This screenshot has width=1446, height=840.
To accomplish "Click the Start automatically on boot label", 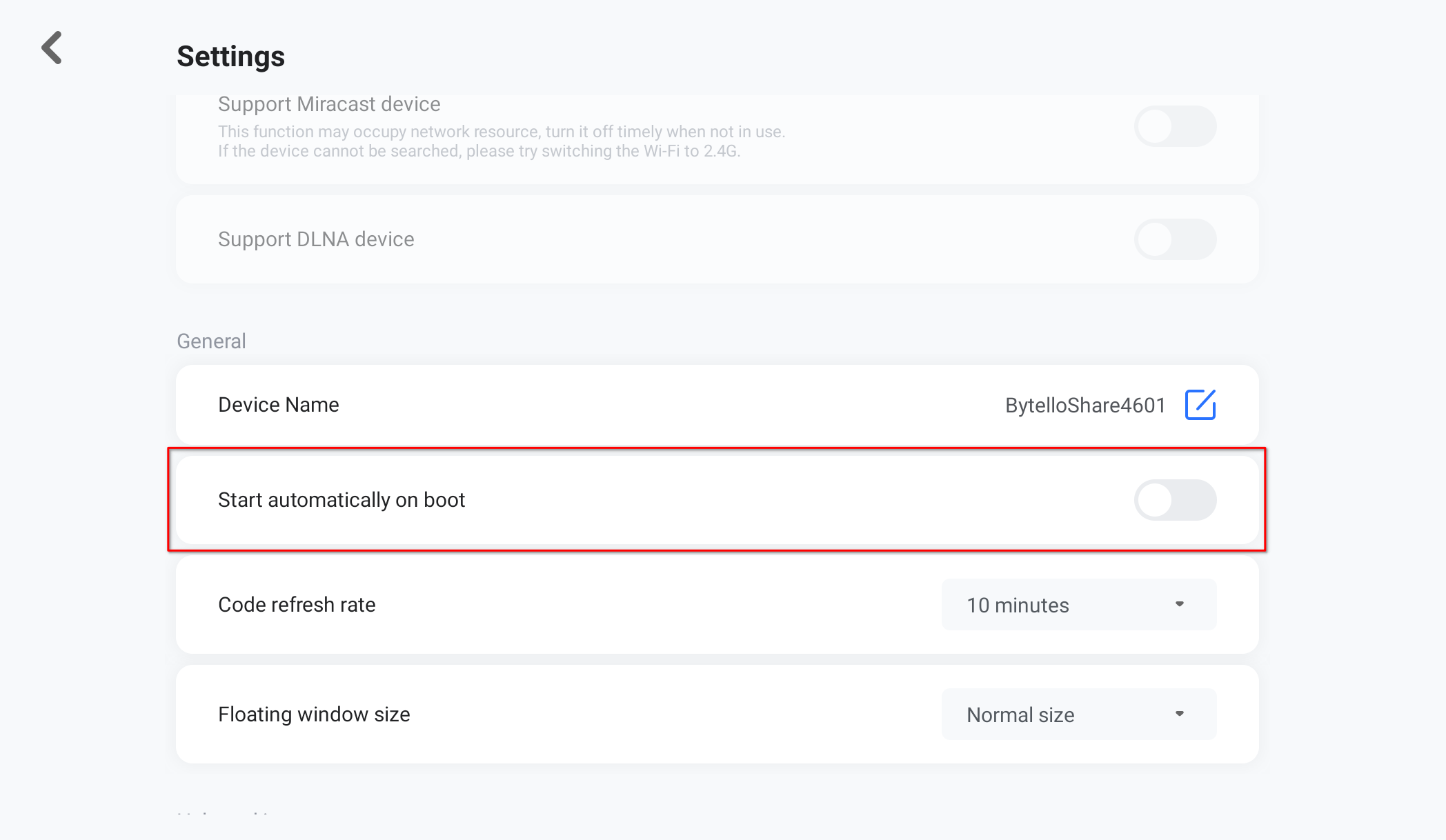I will point(341,500).
